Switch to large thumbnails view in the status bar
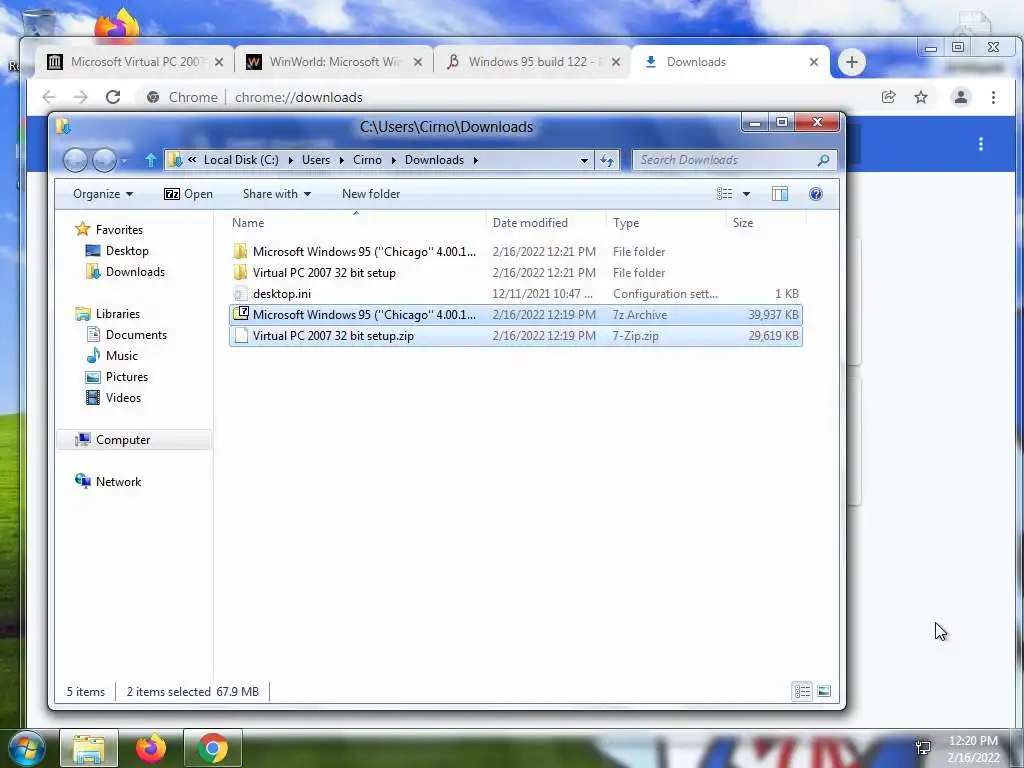1024x768 pixels. tap(824, 691)
